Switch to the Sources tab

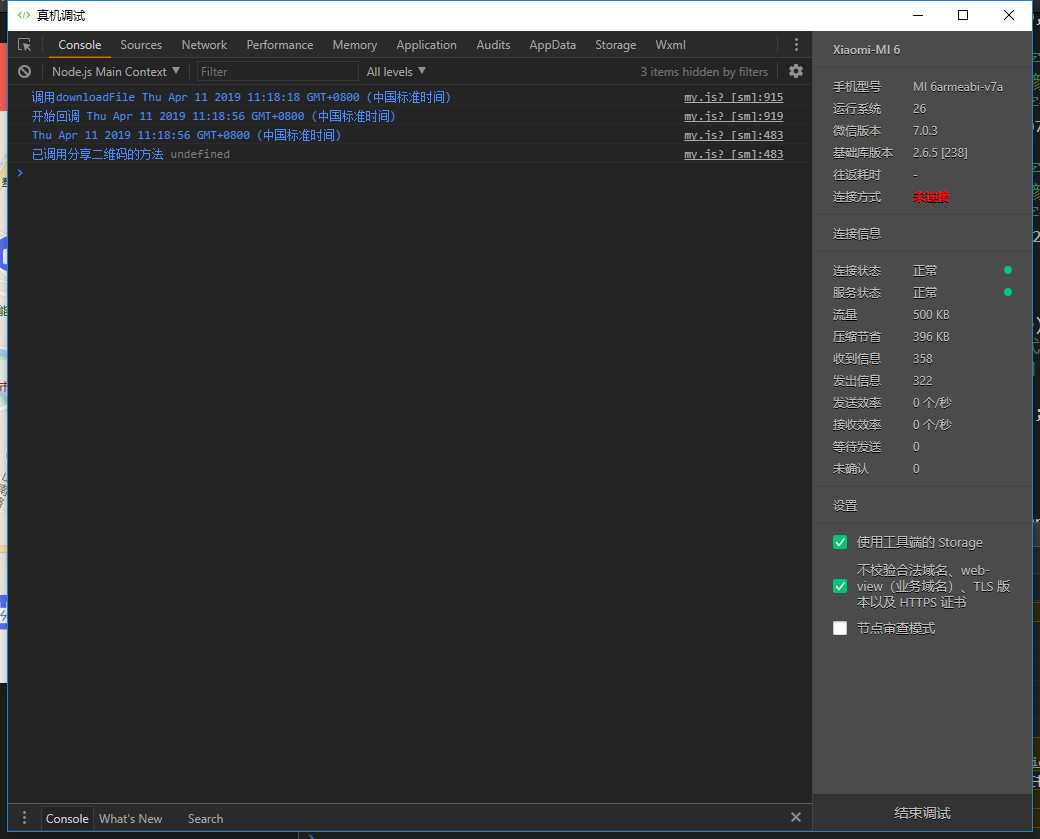(x=141, y=45)
